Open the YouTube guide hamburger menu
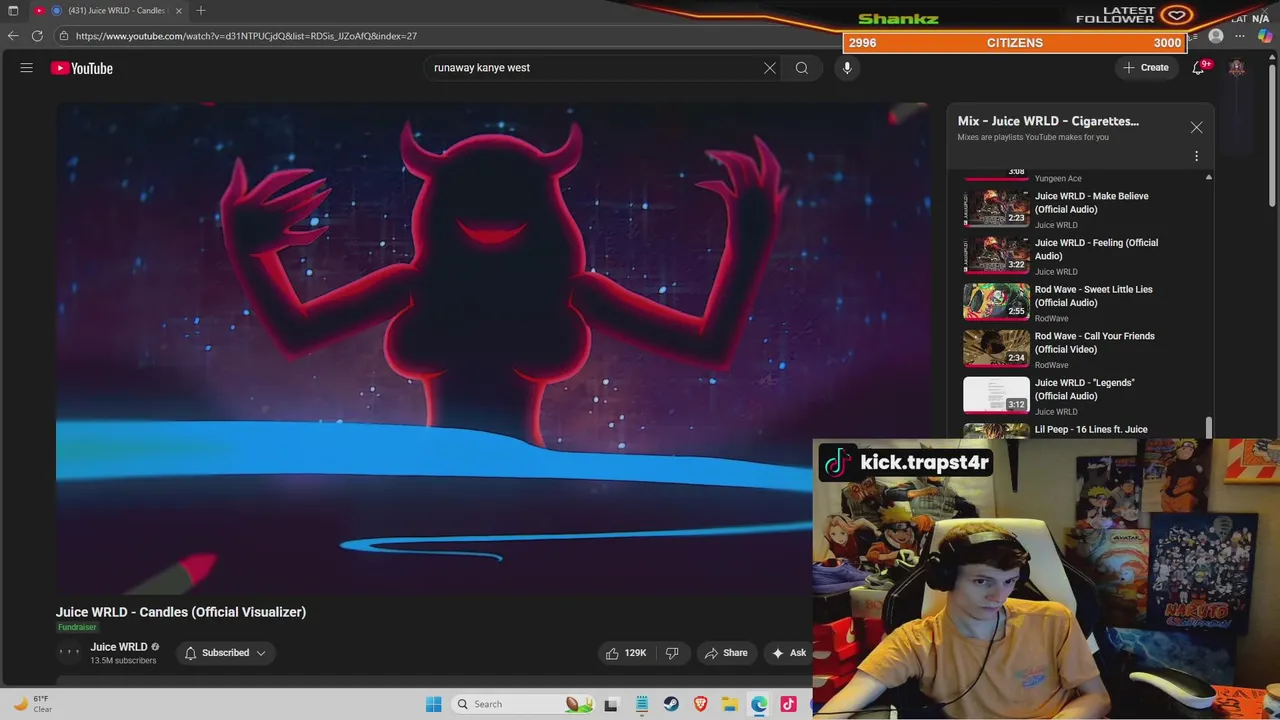The height and width of the screenshot is (720, 1280). tap(27, 68)
